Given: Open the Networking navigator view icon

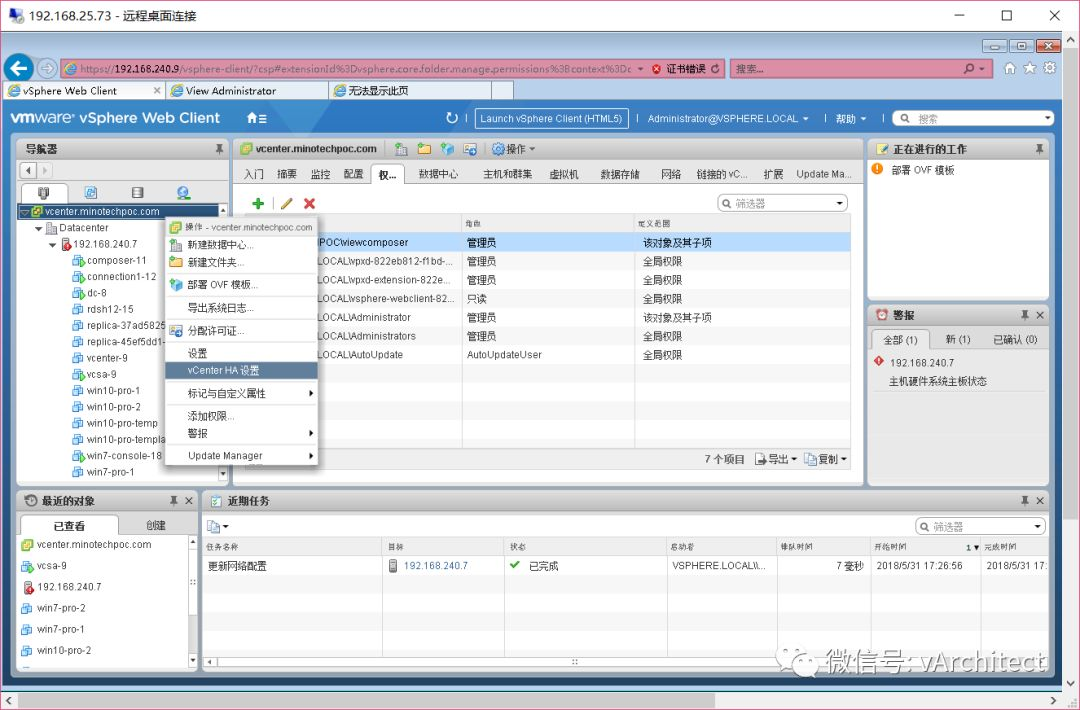Looking at the screenshot, I should click(x=183, y=193).
